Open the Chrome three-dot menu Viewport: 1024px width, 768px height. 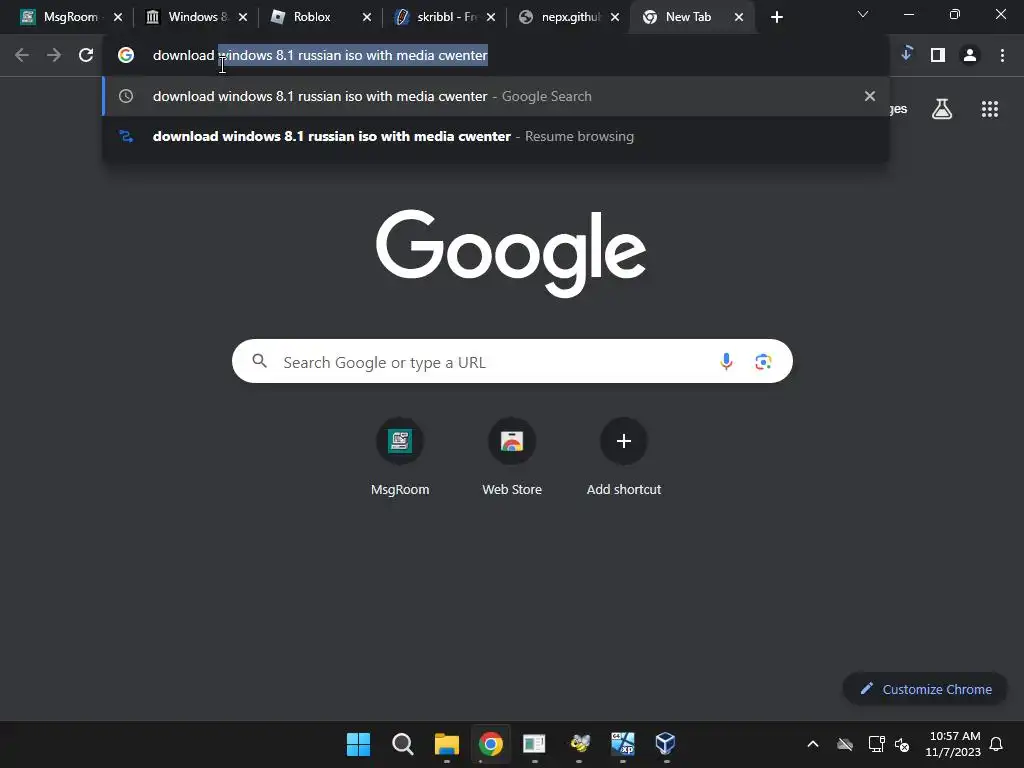pos(1002,56)
